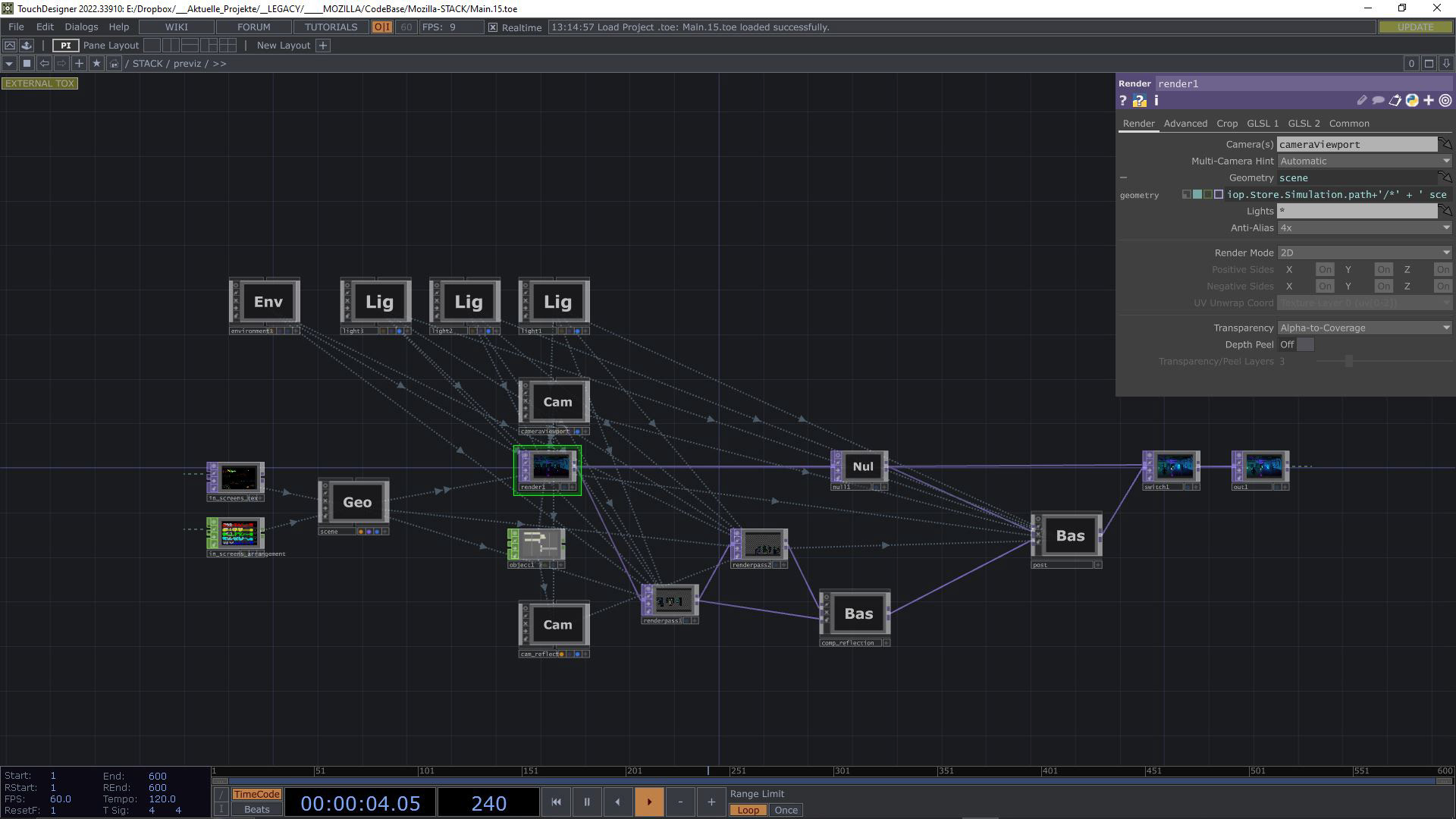
Task: Click the Python logo icon in parameter header
Action: click(1411, 101)
